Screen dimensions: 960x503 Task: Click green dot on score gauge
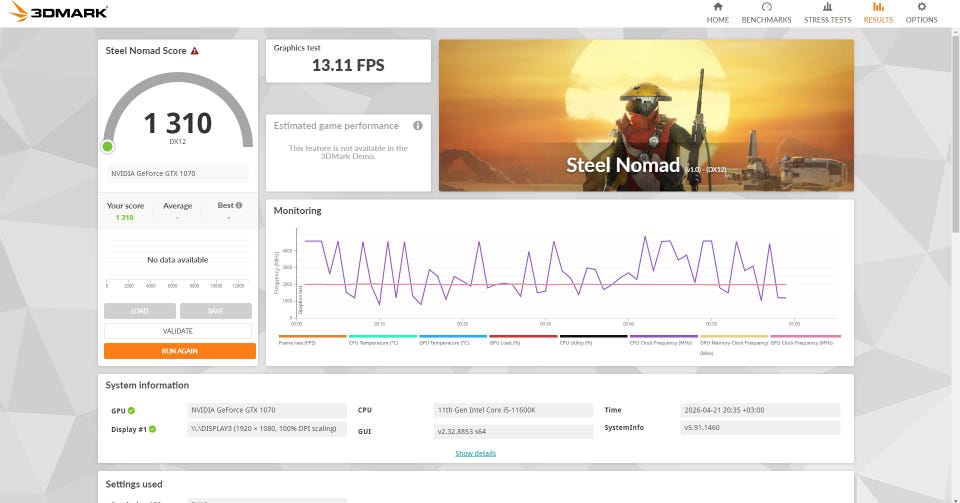coord(108,146)
